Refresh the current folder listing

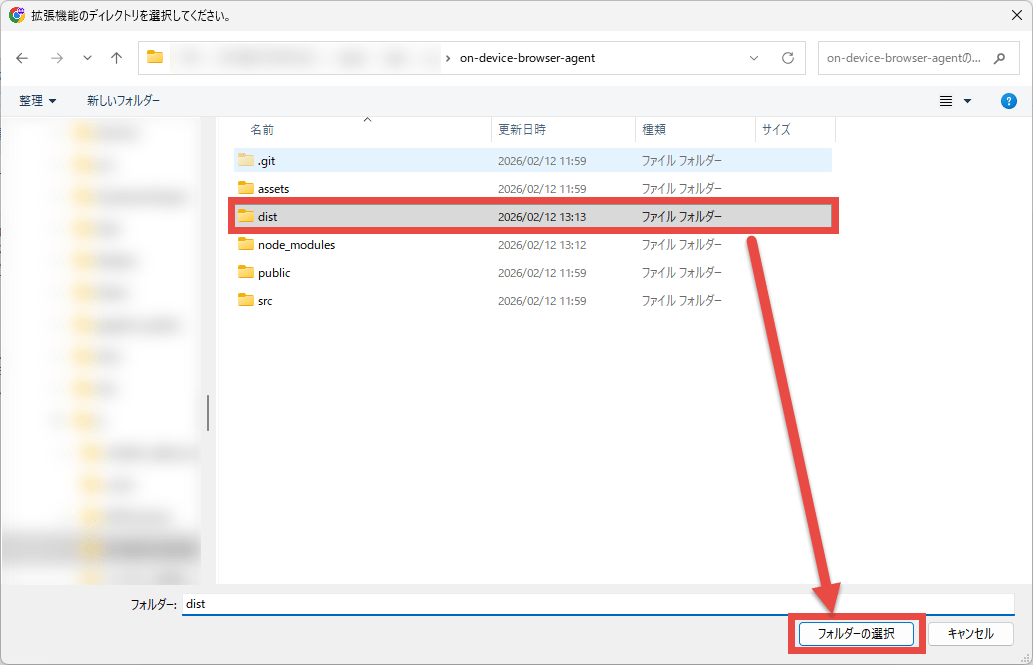click(x=787, y=58)
